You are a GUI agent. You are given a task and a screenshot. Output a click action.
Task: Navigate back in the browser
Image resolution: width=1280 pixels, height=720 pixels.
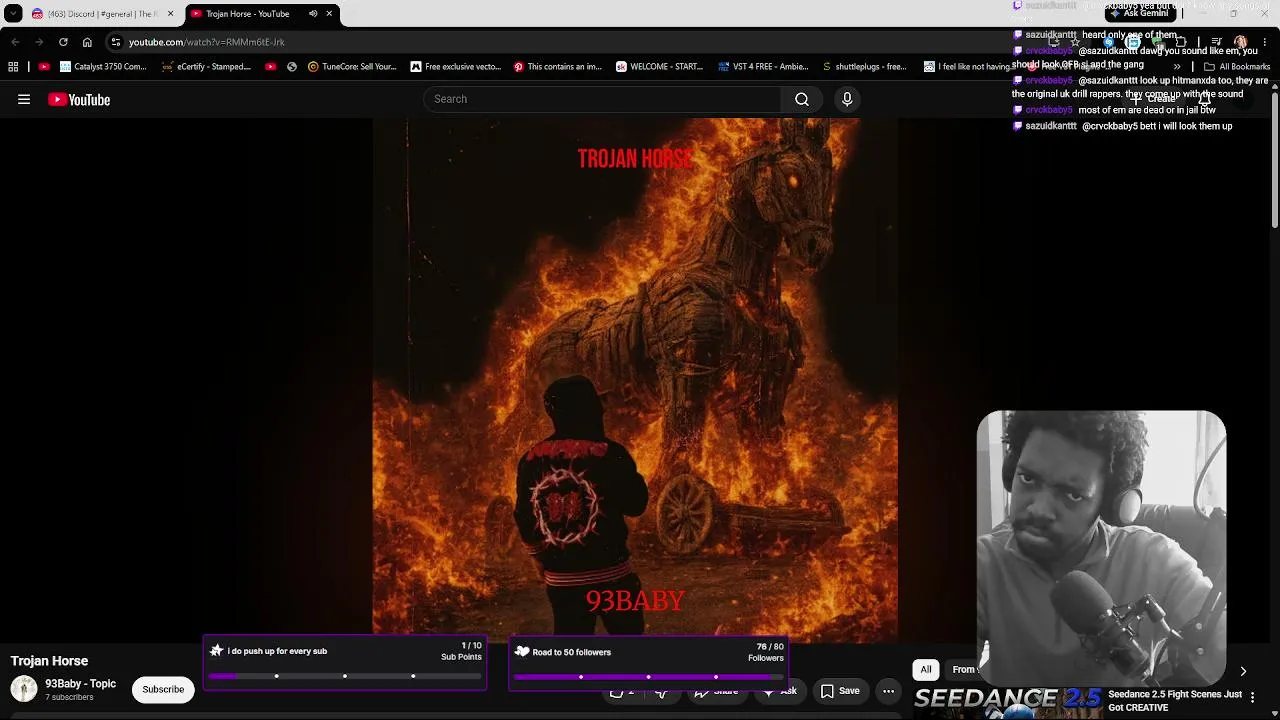point(15,42)
